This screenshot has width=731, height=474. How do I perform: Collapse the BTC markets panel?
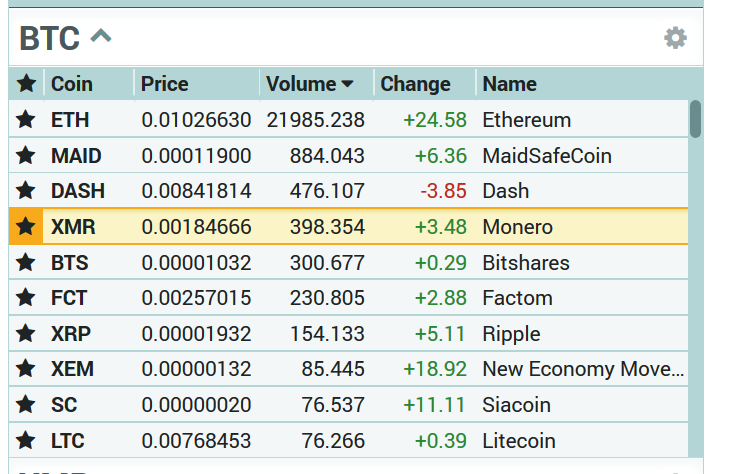pyautogui.click(x=101, y=36)
